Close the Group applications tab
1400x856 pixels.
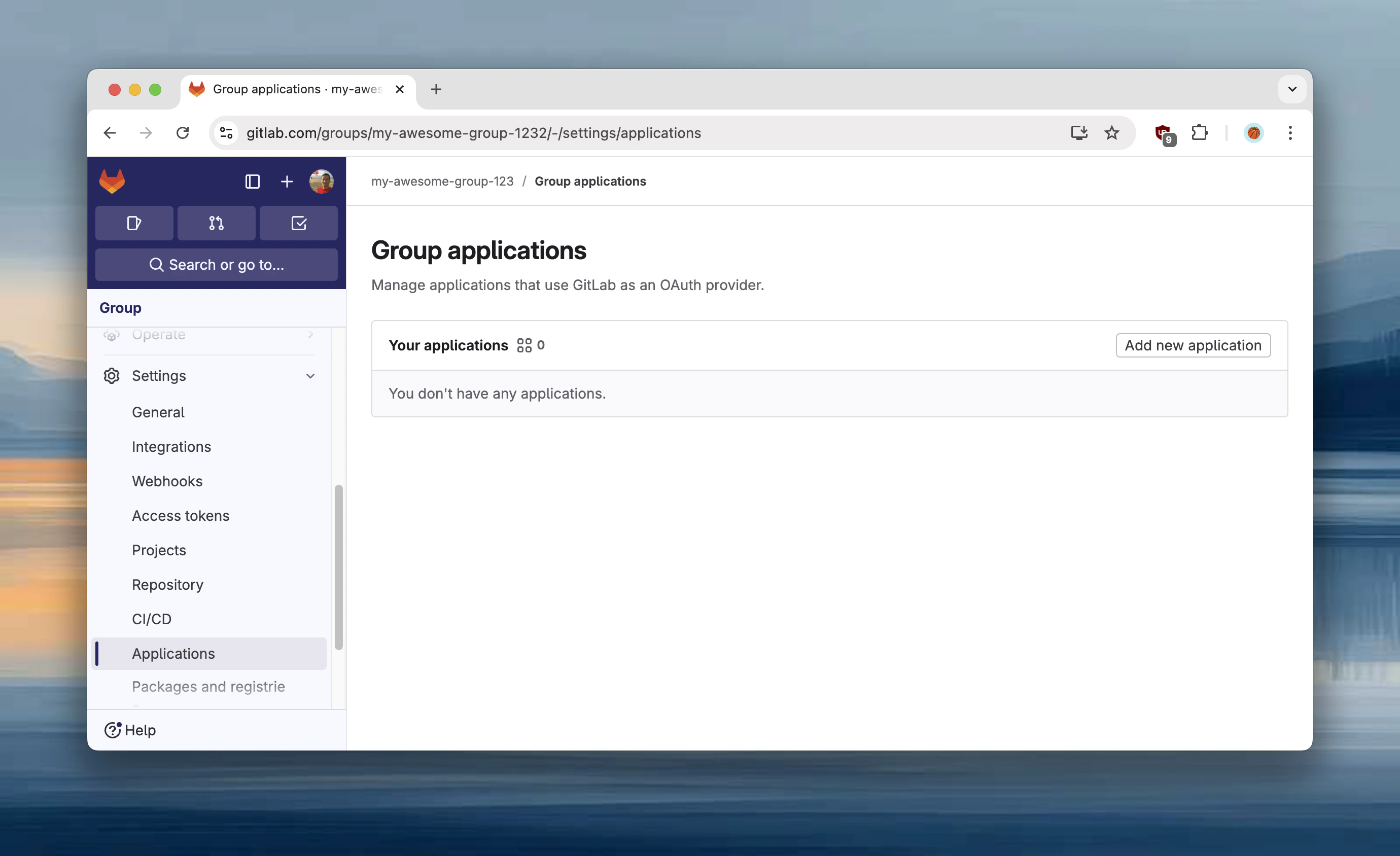(x=399, y=89)
